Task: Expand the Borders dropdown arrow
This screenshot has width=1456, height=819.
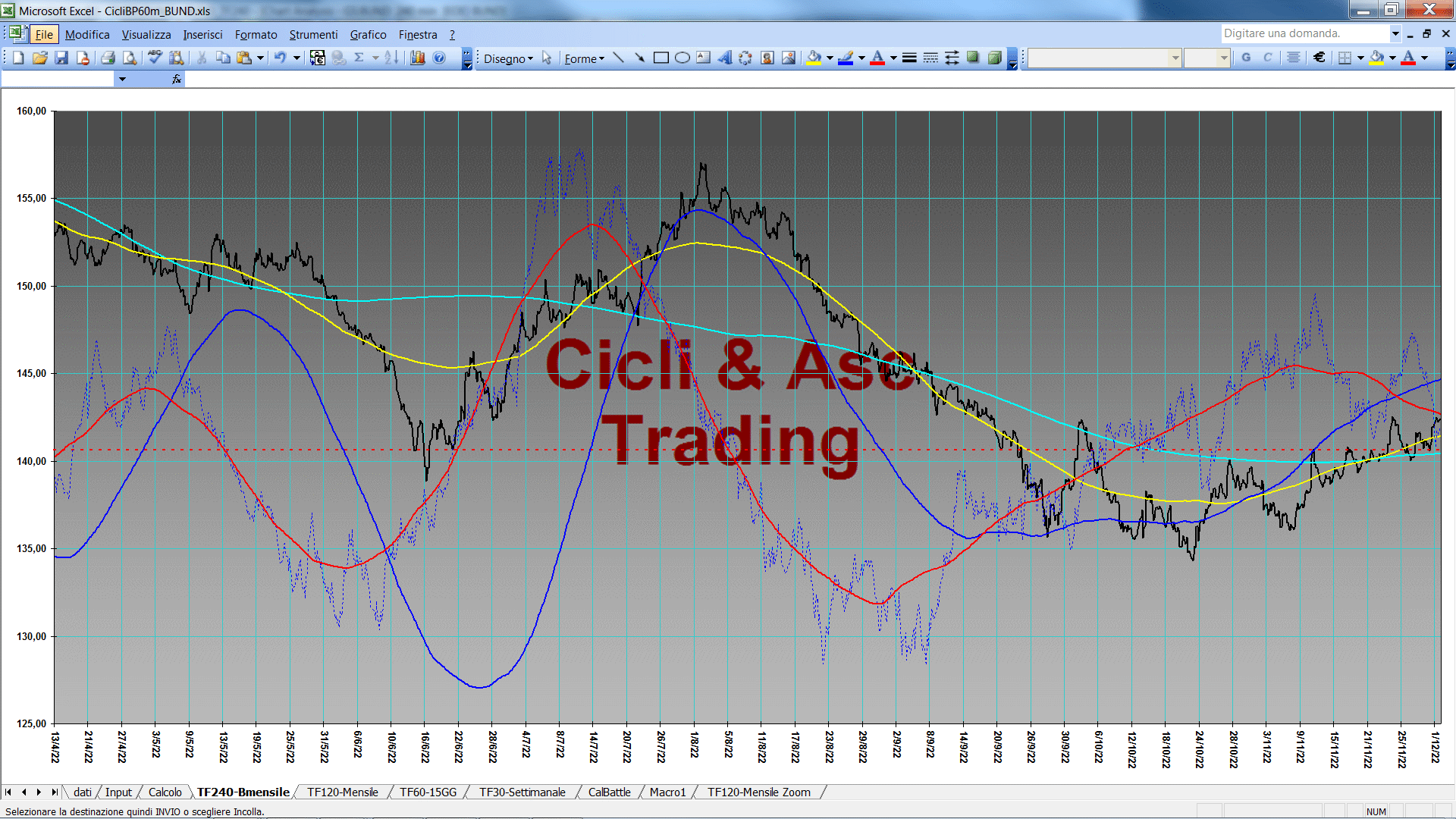Action: coord(1360,58)
